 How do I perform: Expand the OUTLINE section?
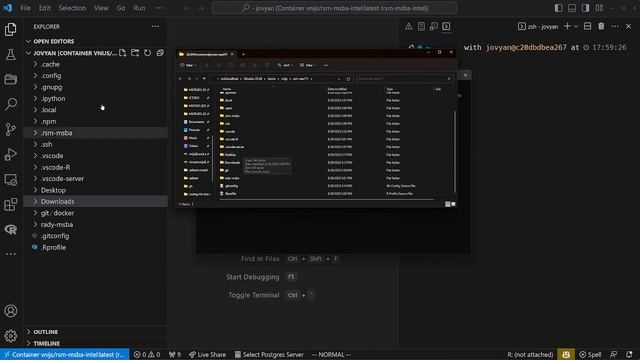coord(96,332)
